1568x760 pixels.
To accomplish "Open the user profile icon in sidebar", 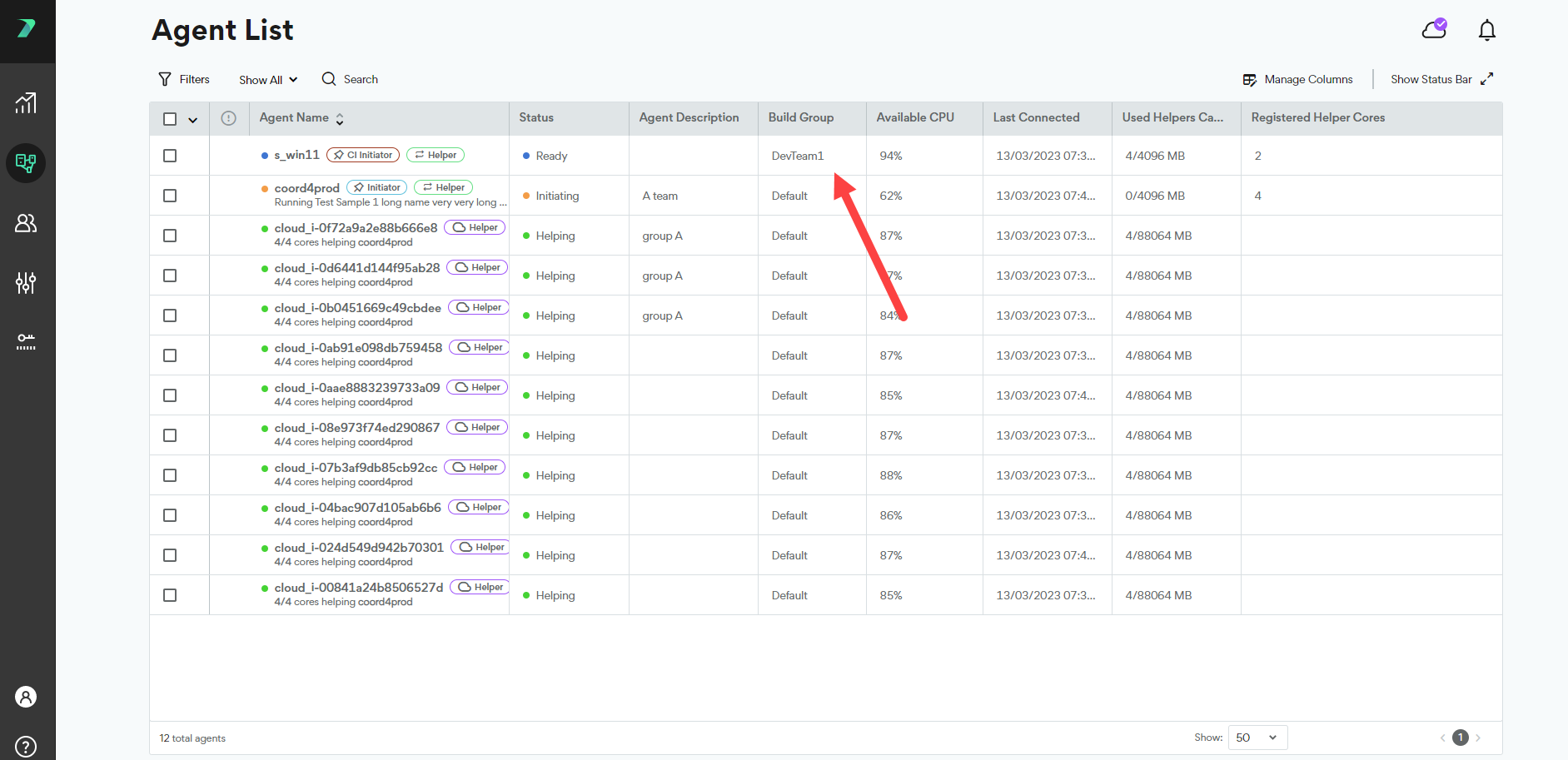I will pyautogui.click(x=26, y=697).
